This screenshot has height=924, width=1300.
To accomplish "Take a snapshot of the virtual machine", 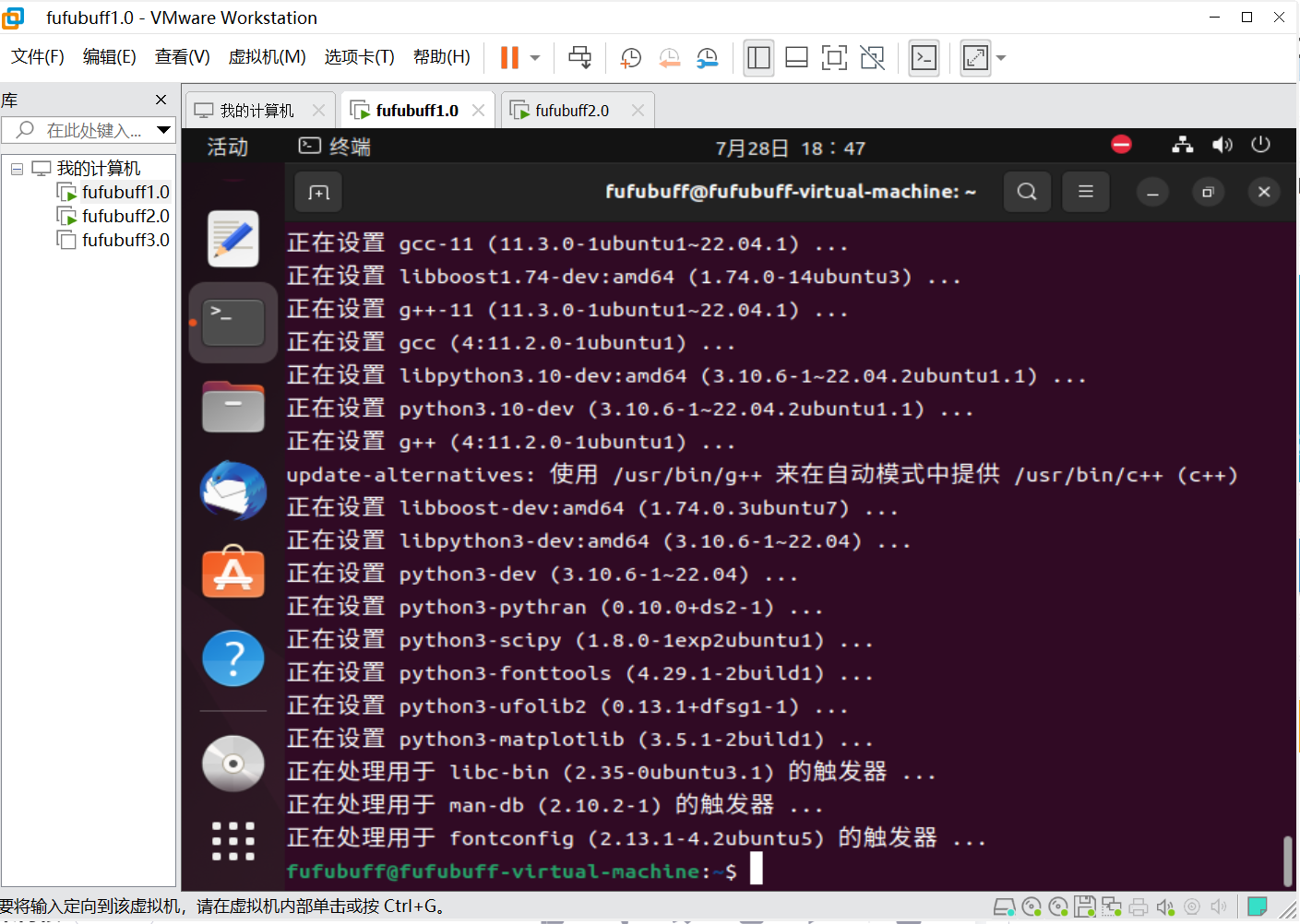I will pyautogui.click(x=631, y=58).
